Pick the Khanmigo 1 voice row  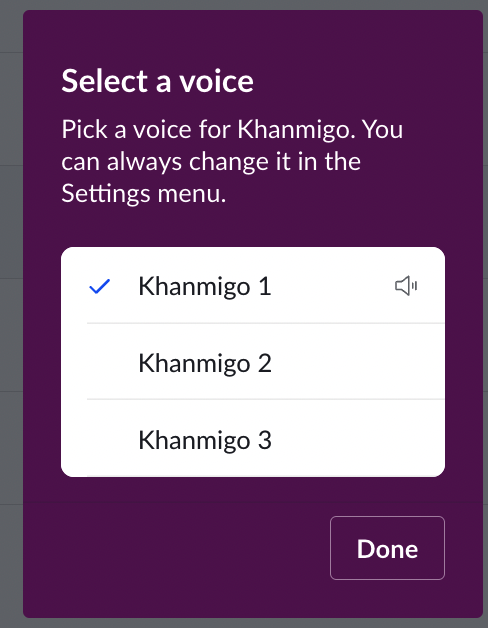point(253,285)
